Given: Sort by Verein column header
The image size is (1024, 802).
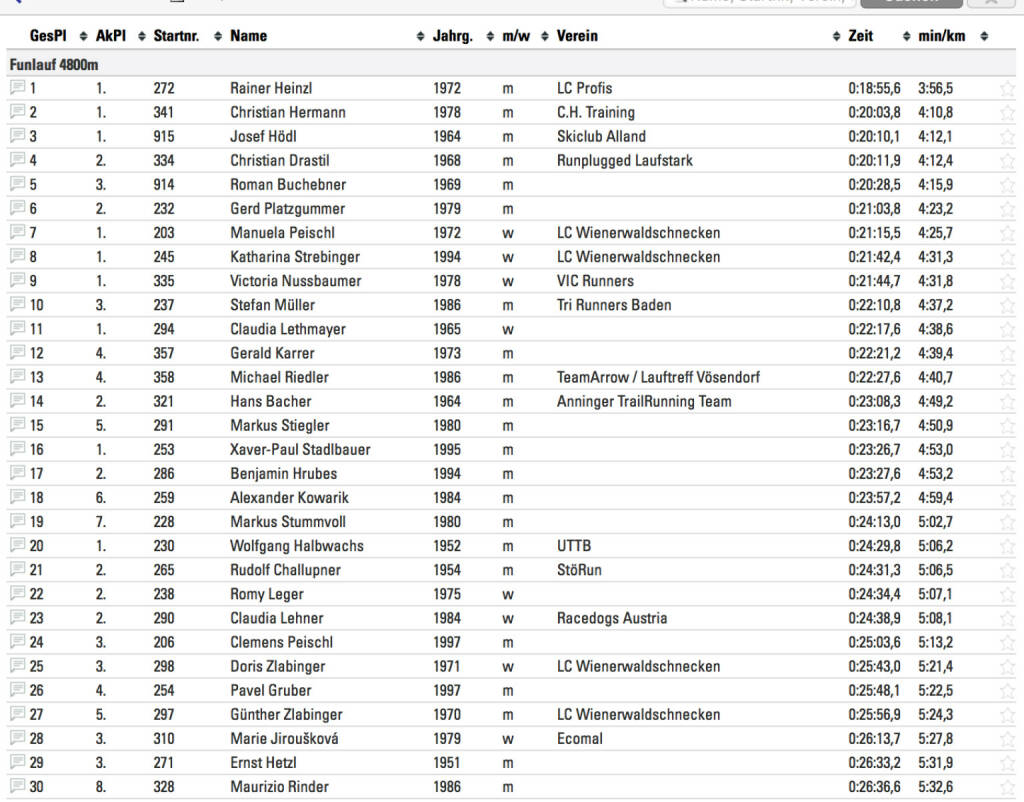Looking at the screenshot, I should (577, 36).
